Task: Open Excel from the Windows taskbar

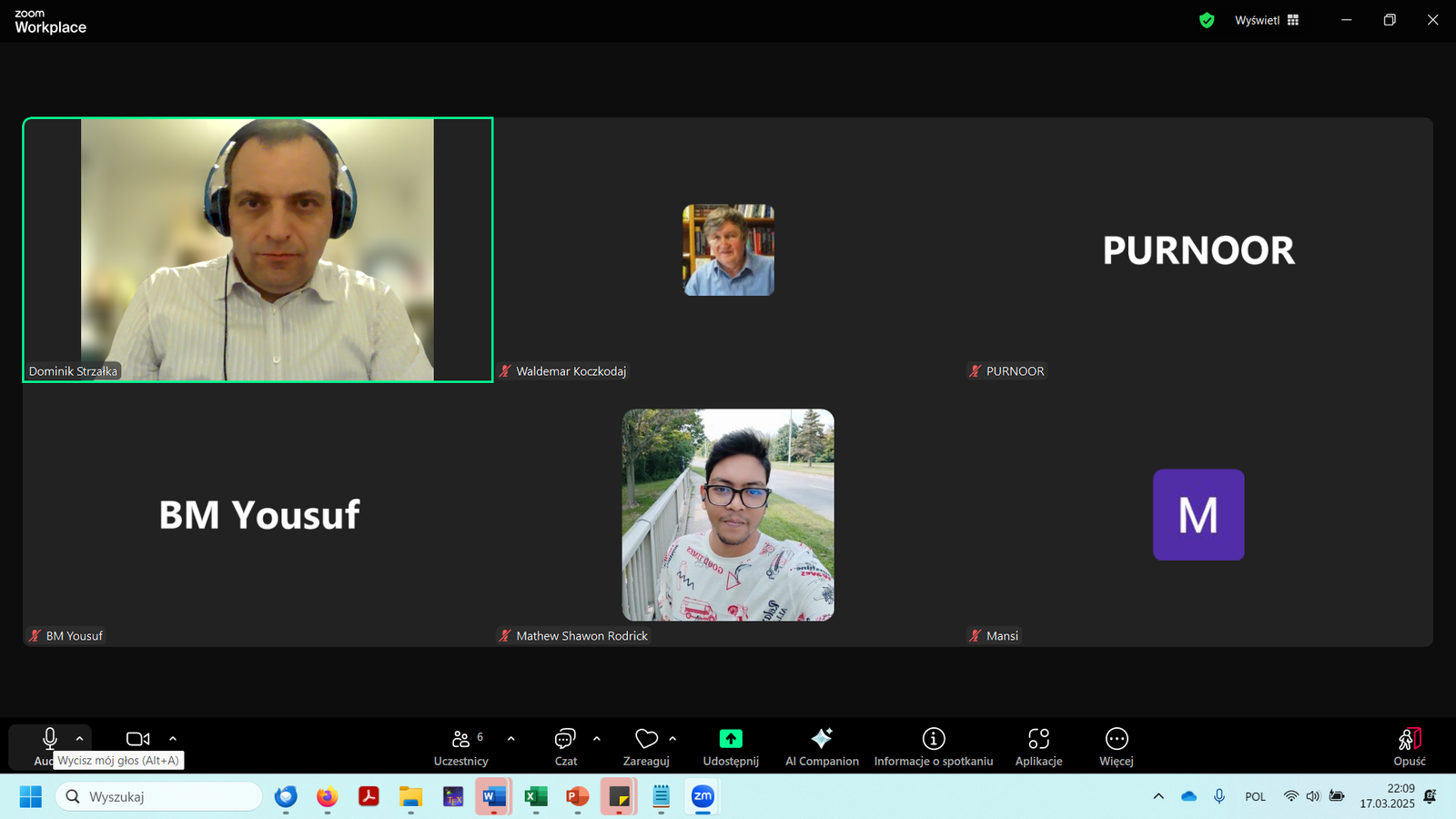Action: (x=535, y=796)
